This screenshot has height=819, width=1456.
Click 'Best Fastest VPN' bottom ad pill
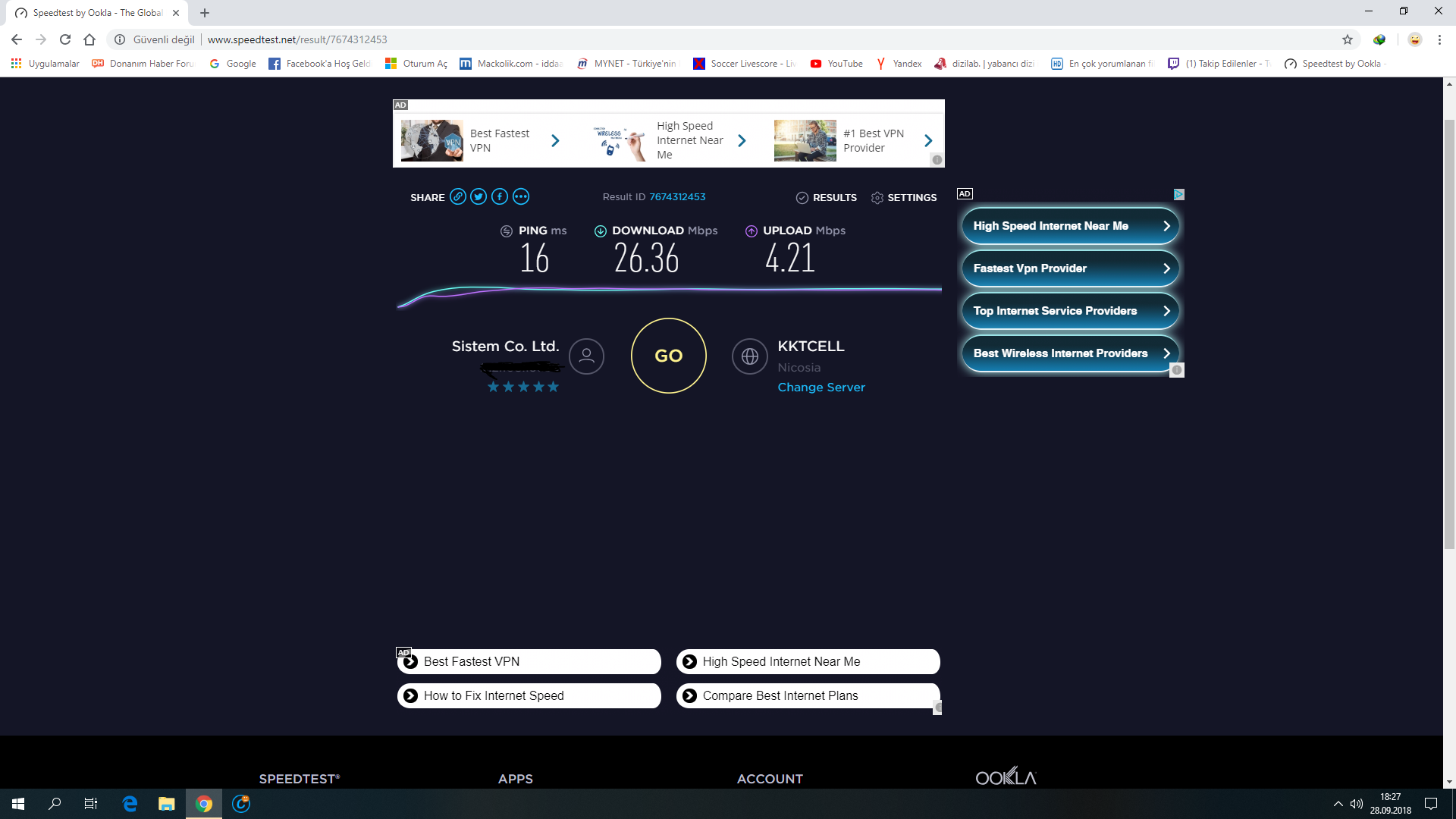coord(529,661)
